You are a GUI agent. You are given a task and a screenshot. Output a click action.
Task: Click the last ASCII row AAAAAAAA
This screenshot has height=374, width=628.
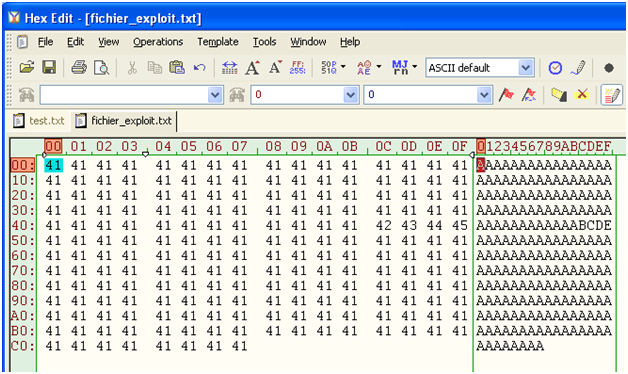tap(510, 346)
